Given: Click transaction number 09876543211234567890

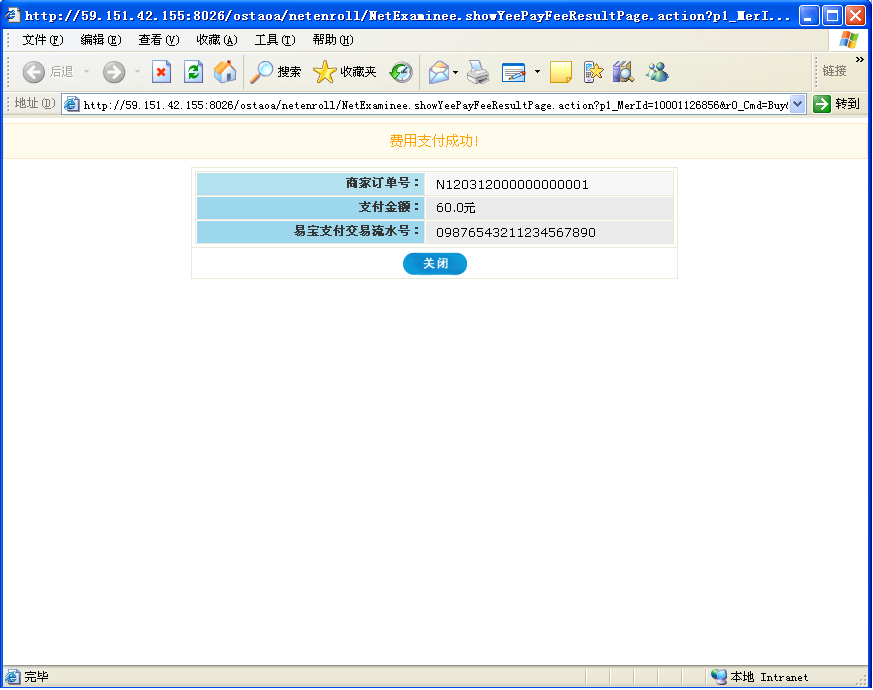Looking at the screenshot, I should pos(516,232).
